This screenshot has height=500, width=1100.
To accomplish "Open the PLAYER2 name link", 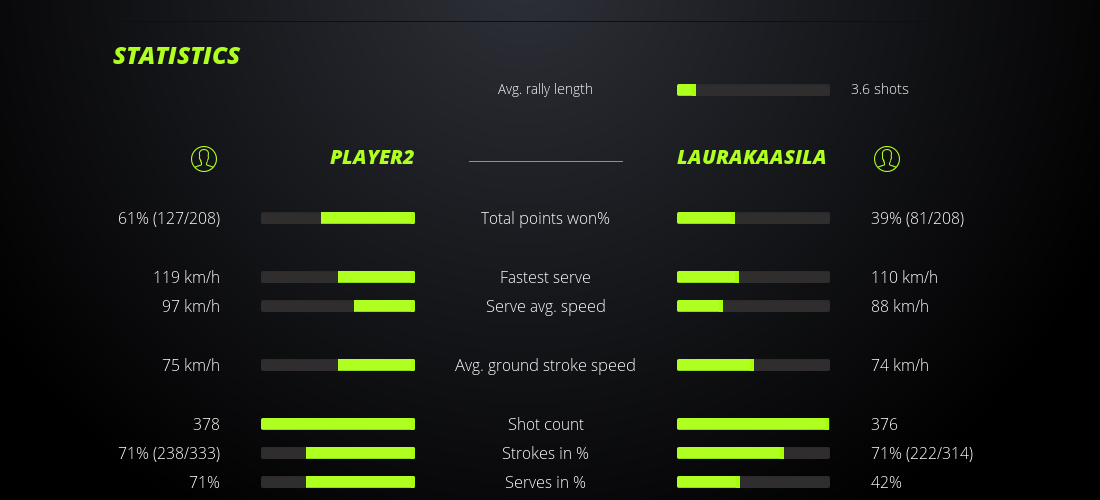I will pyautogui.click(x=372, y=157).
